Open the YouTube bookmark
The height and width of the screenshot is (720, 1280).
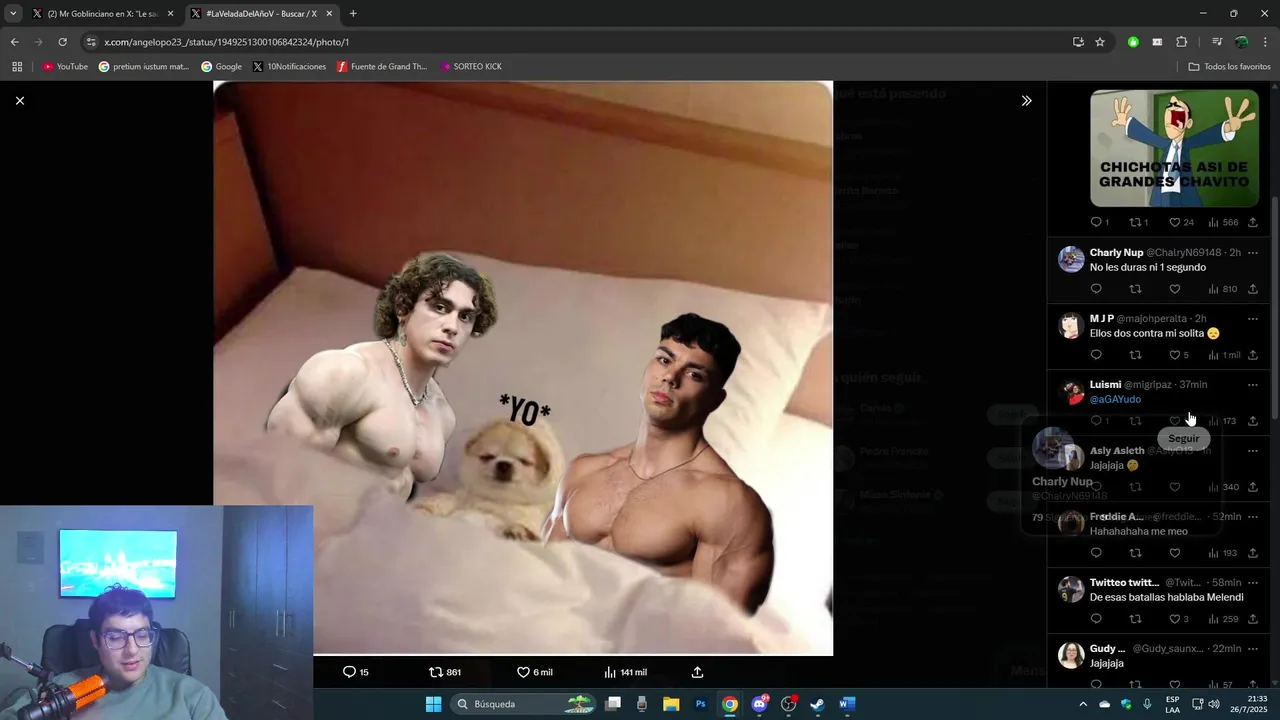65,67
